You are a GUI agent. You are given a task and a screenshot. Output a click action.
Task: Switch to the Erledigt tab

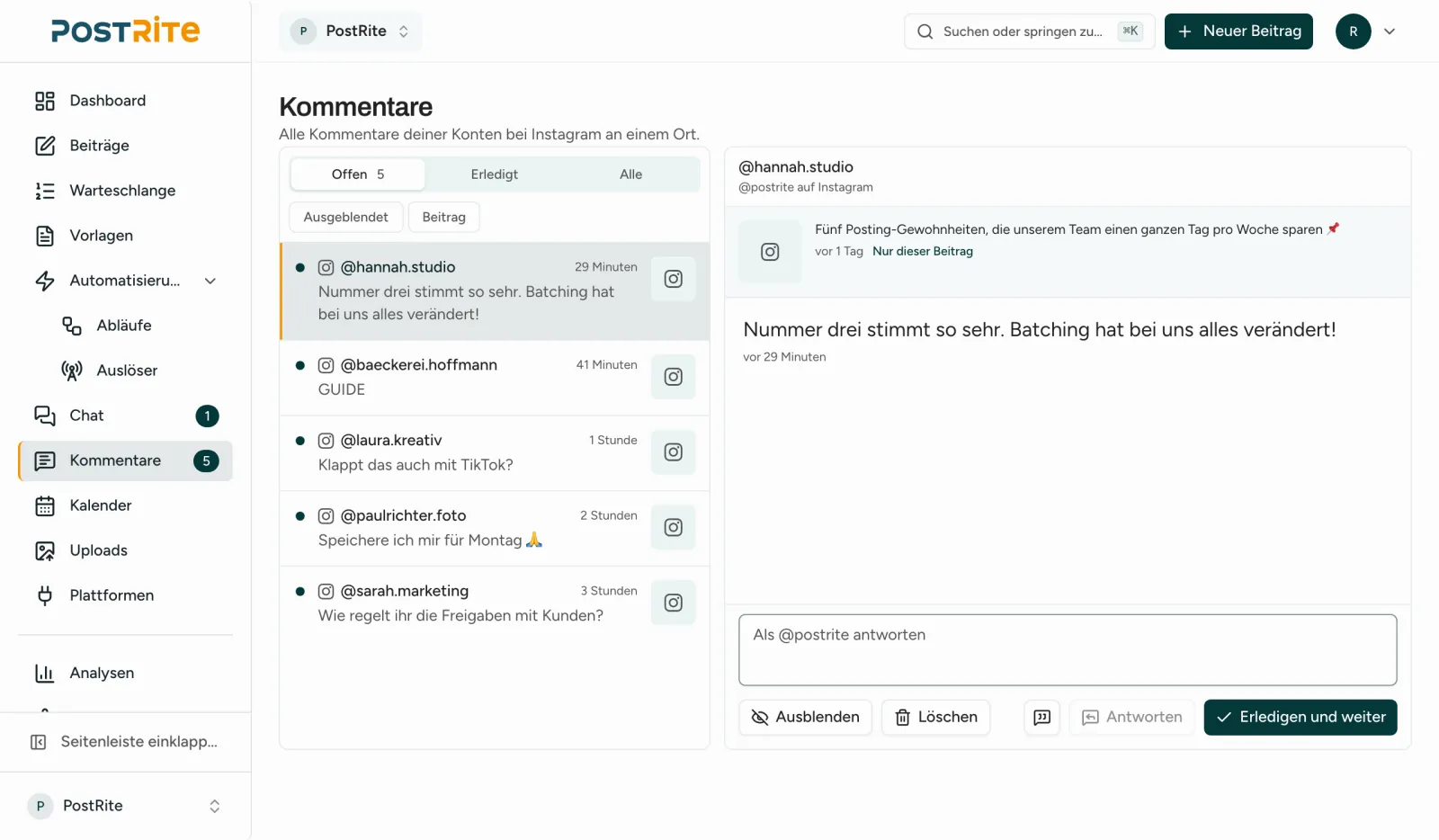click(x=495, y=174)
